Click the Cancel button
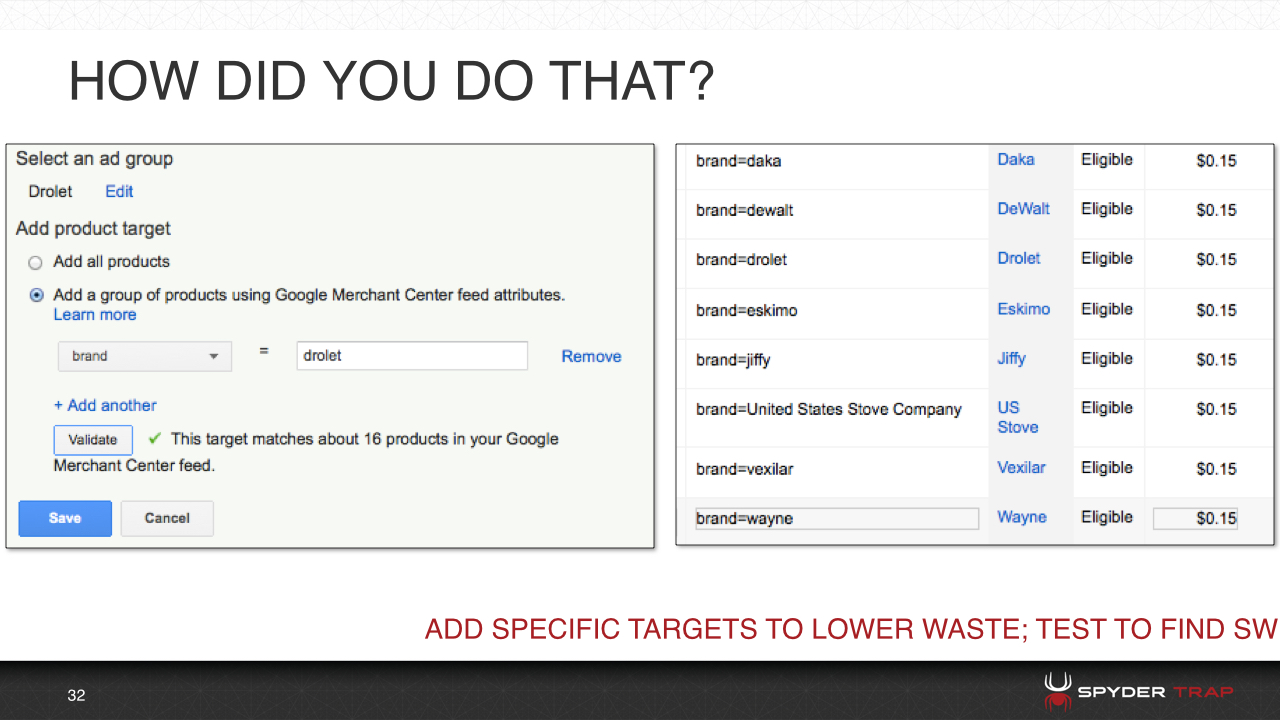1280x720 pixels. point(167,518)
